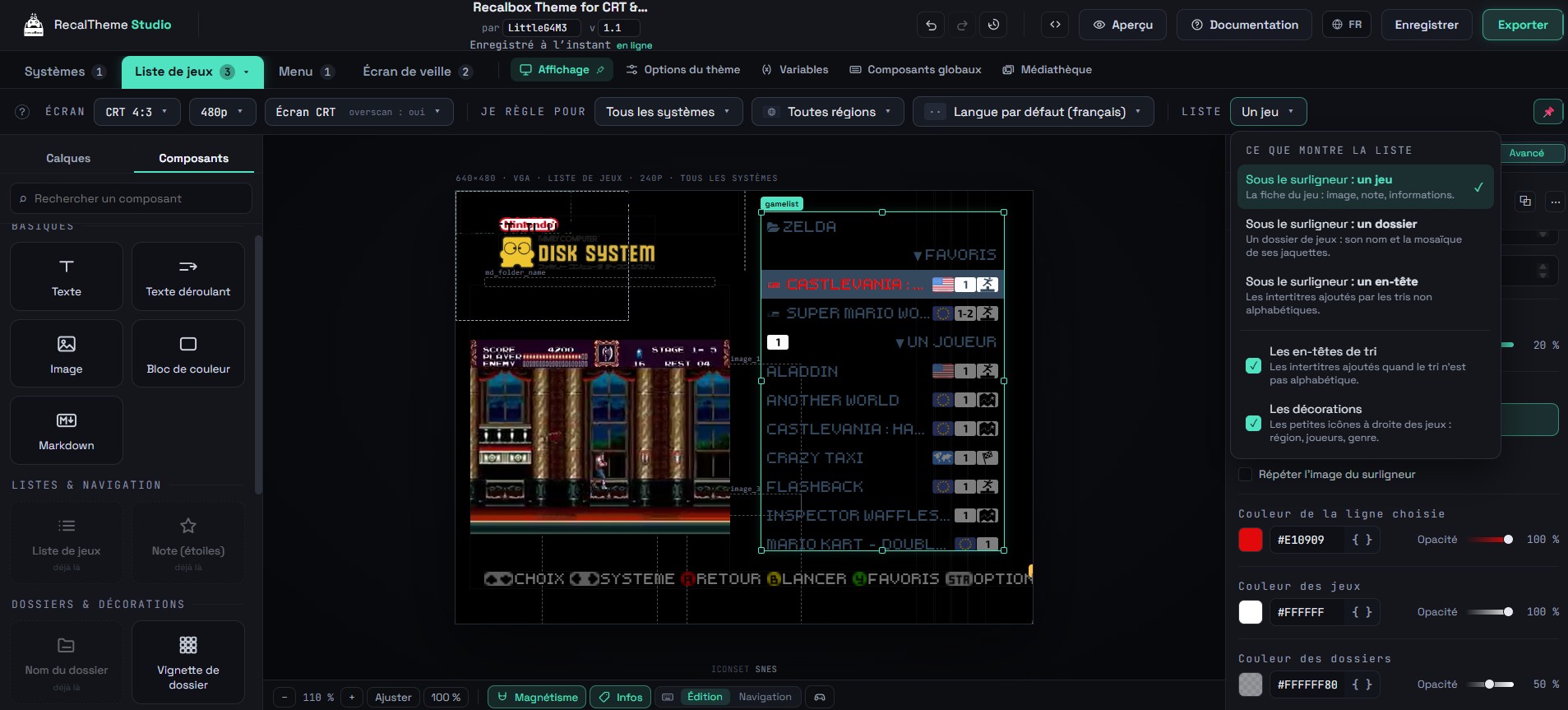Click the help question mark next to ÉCRAN
This screenshot has width=1568, height=710.
[x=23, y=112]
